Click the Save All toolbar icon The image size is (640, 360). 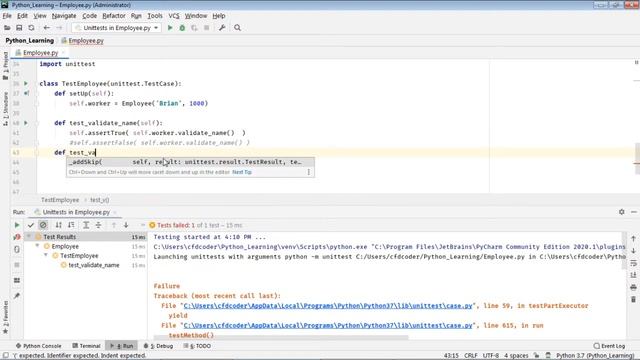pyautogui.click(x=19, y=28)
